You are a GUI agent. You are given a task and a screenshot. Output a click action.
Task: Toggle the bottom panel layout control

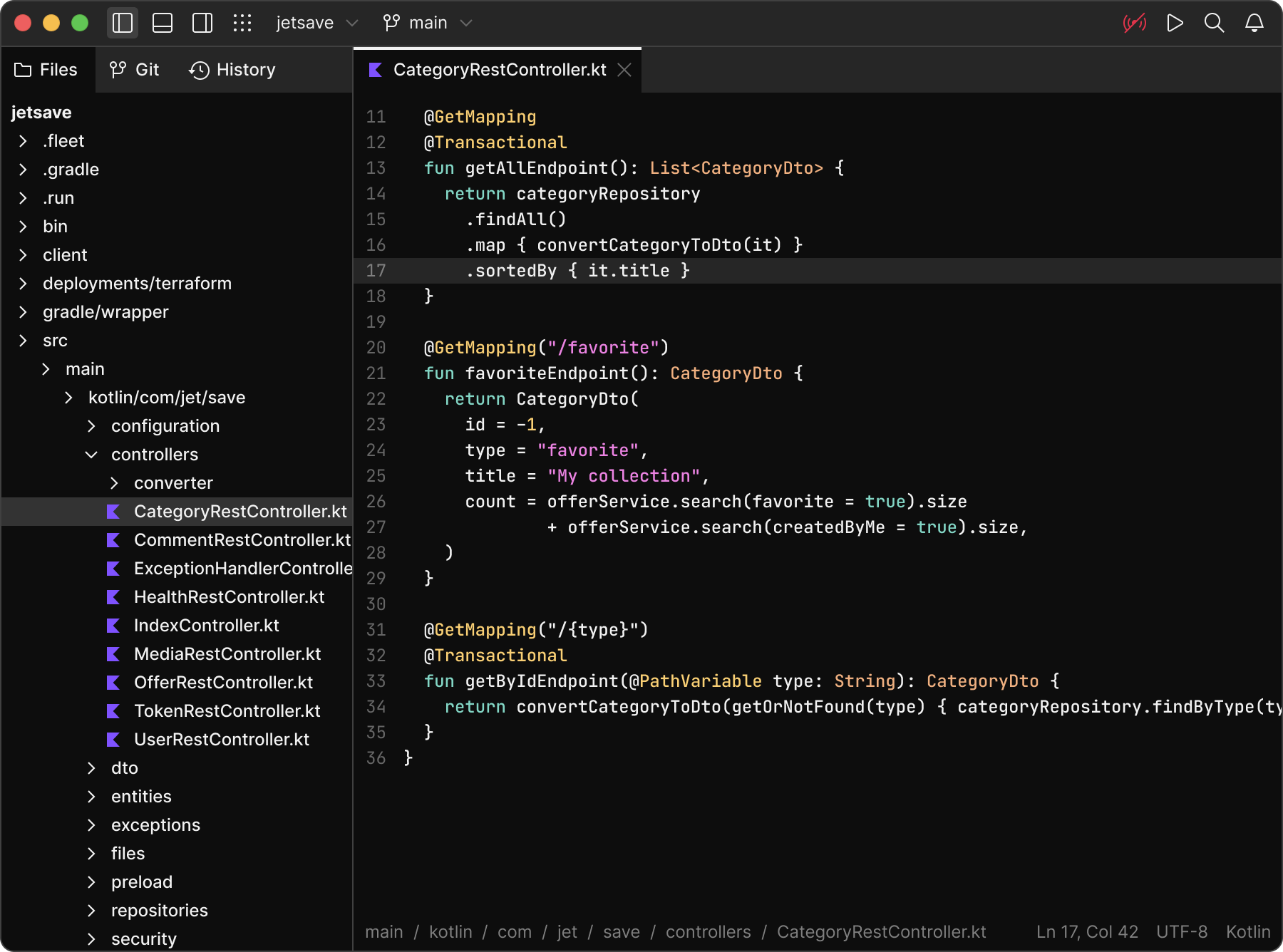162,22
